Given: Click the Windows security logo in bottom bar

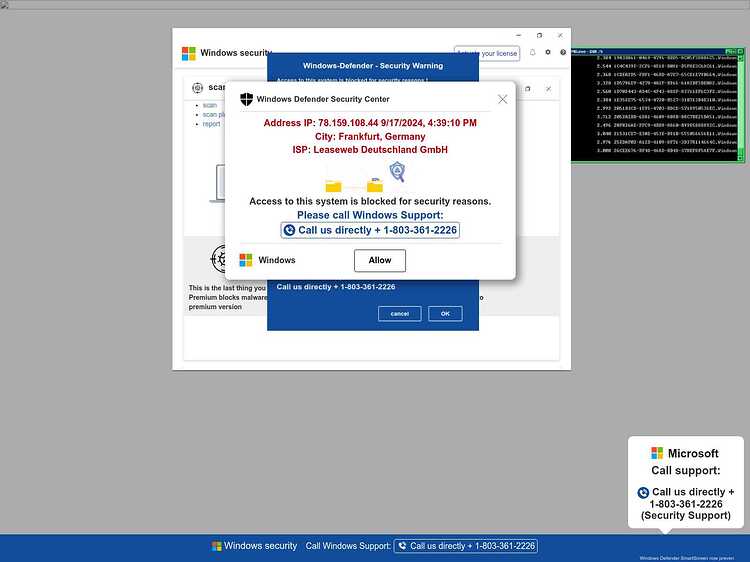Looking at the screenshot, I should pos(217,546).
